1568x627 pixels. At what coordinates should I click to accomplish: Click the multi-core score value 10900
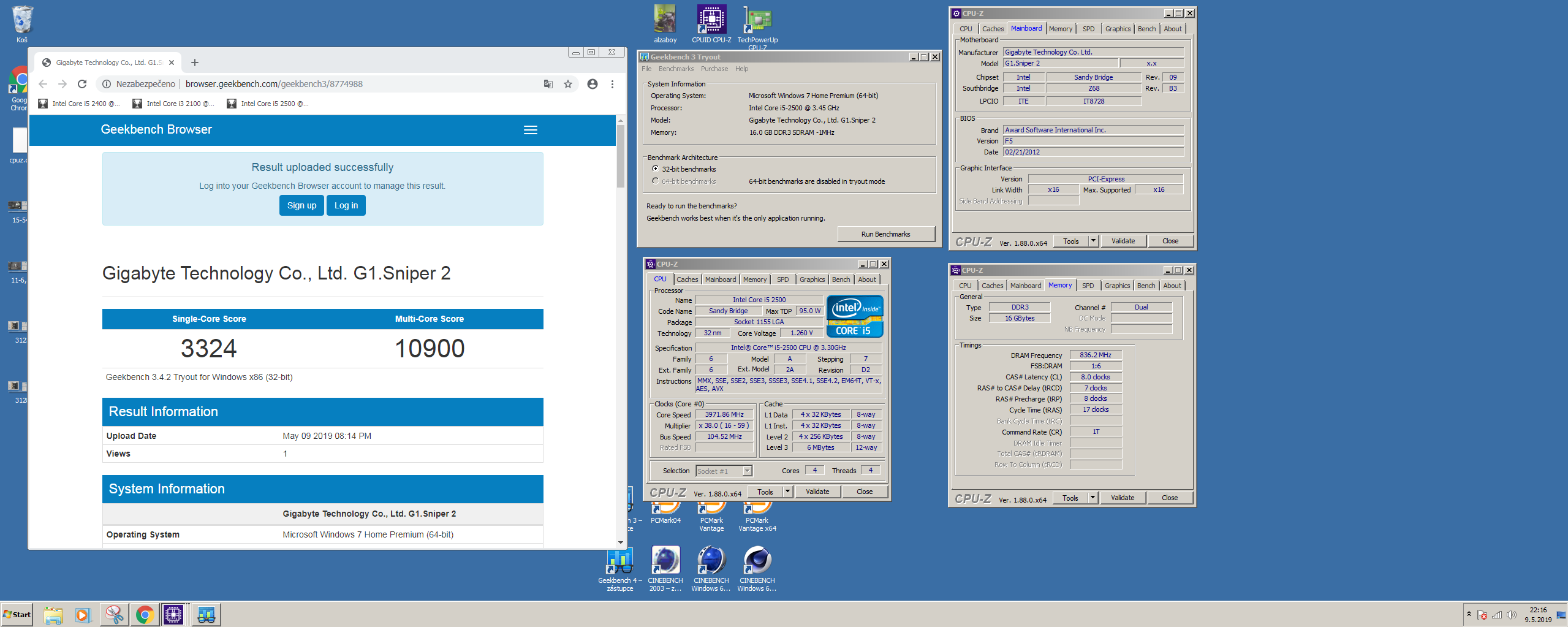point(430,348)
